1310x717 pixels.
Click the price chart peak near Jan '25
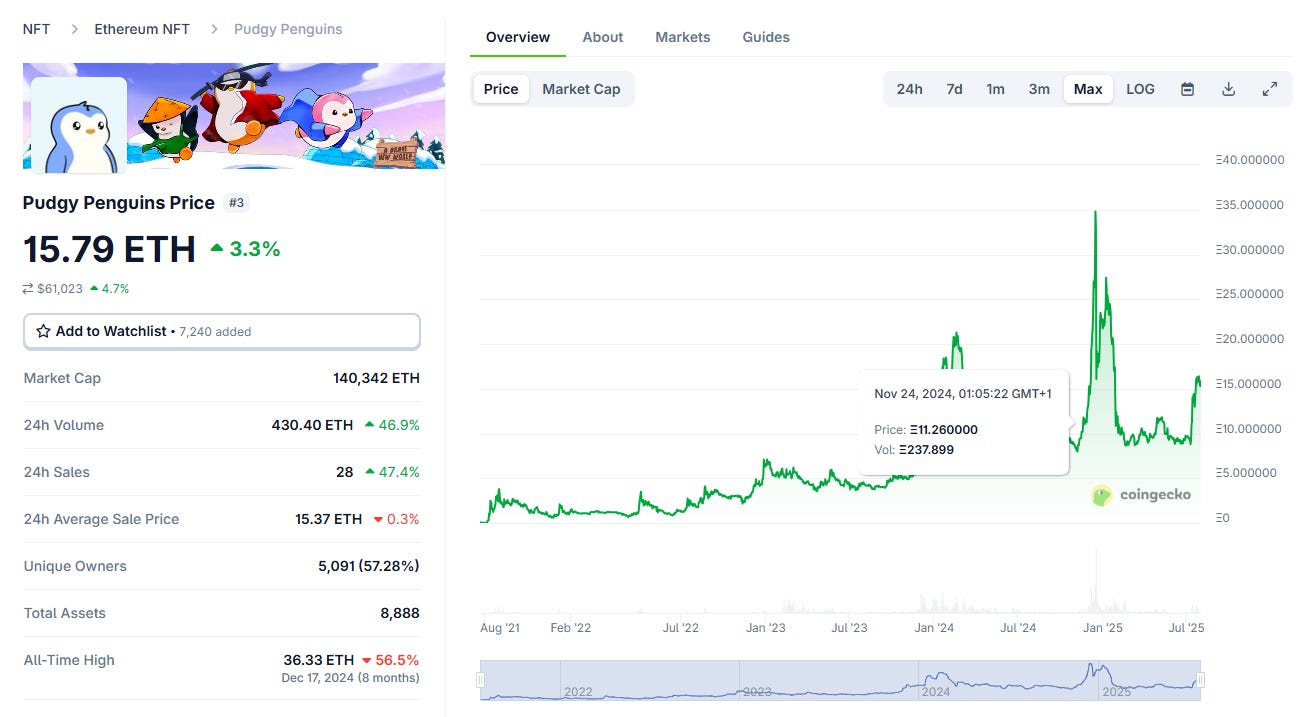[x=1095, y=213]
